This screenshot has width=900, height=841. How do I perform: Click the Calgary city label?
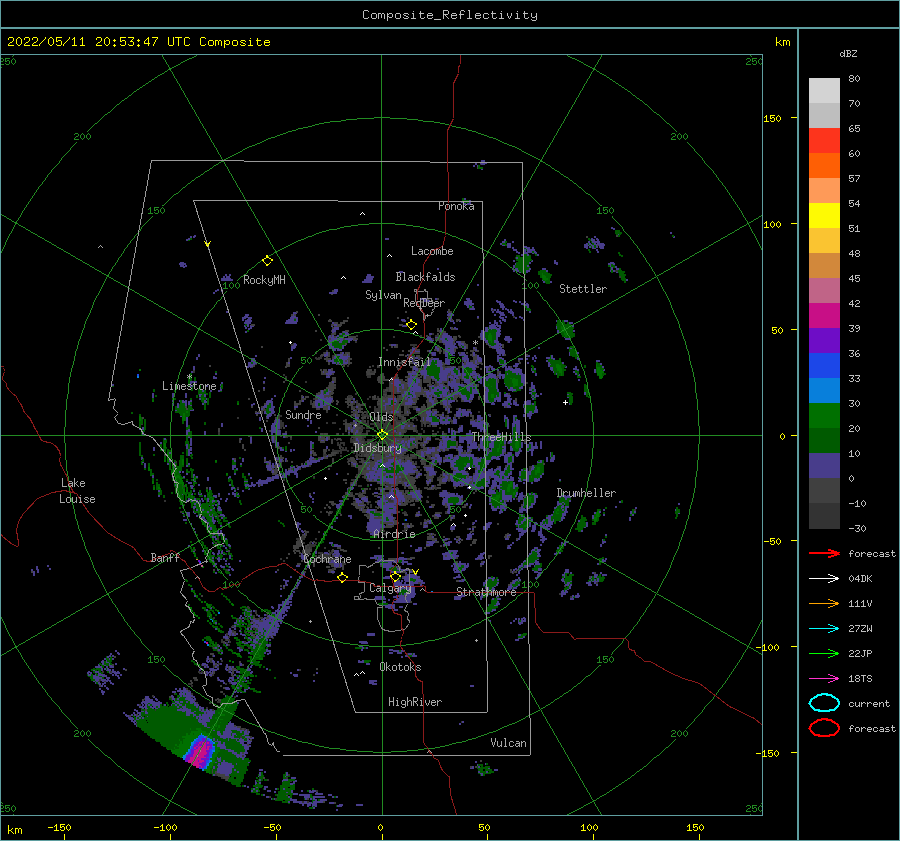coord(390,588)
